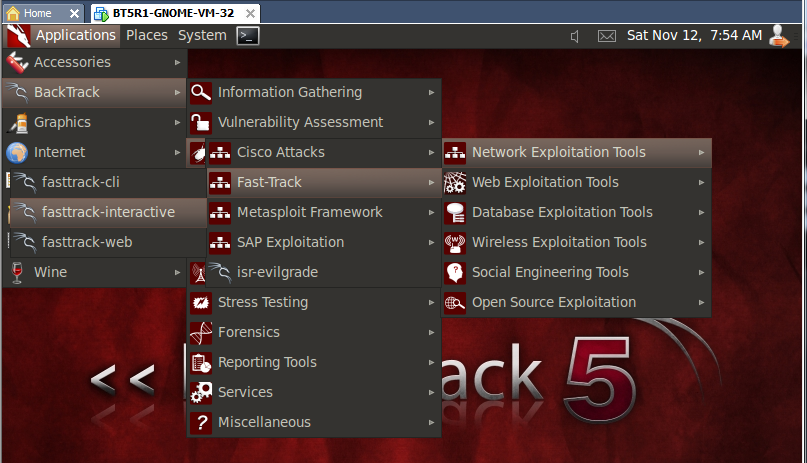807x463 pixels.
Task: Click the Services gears icon
Action: coord(201,393)
